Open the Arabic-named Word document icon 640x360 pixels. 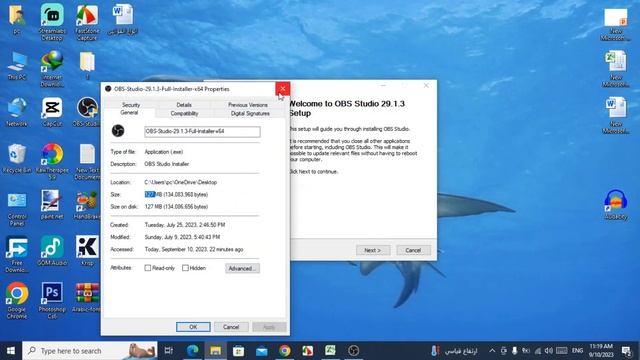pos(122,19)
